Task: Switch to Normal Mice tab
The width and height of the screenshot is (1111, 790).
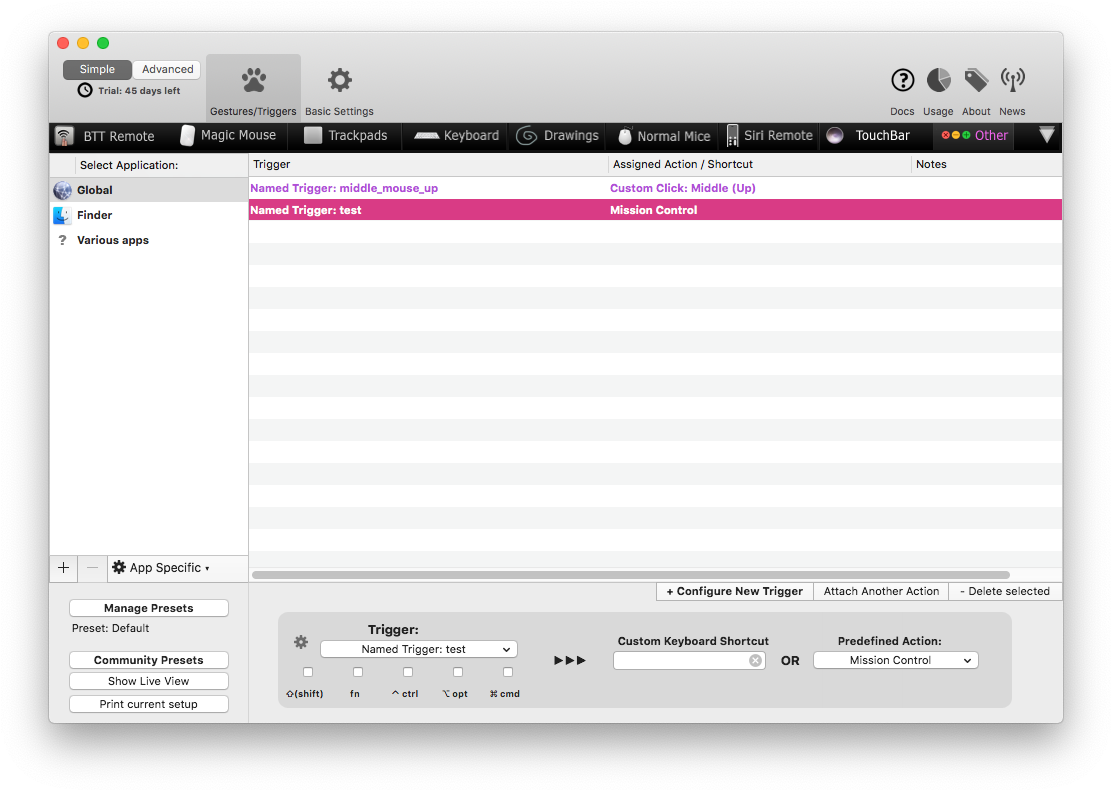Action: pos(664,135)
